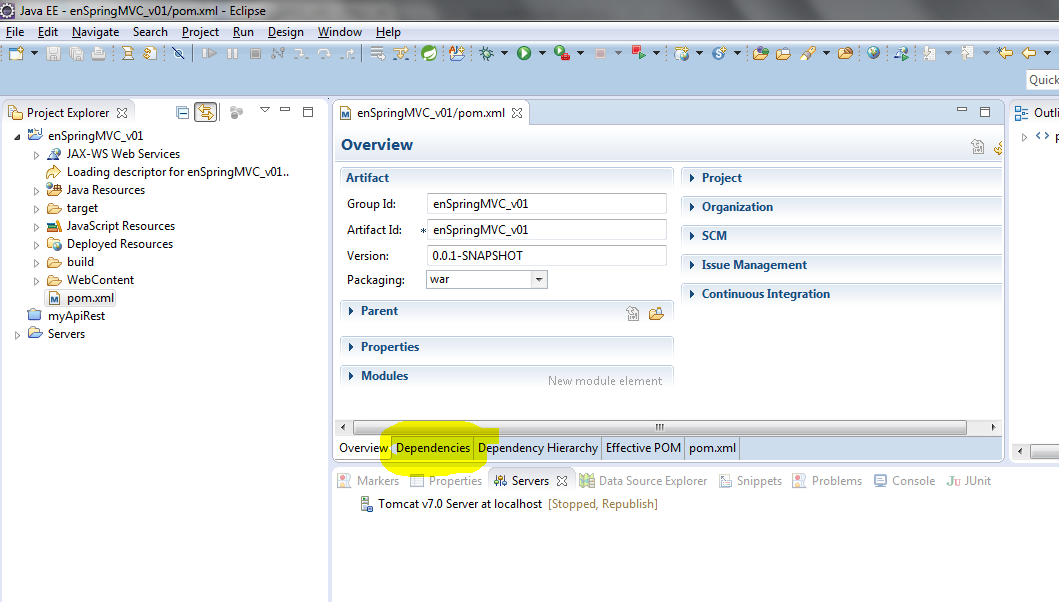Click the green Spring leaf icon
Screen dimensions: 1059x602
[429, 53]
